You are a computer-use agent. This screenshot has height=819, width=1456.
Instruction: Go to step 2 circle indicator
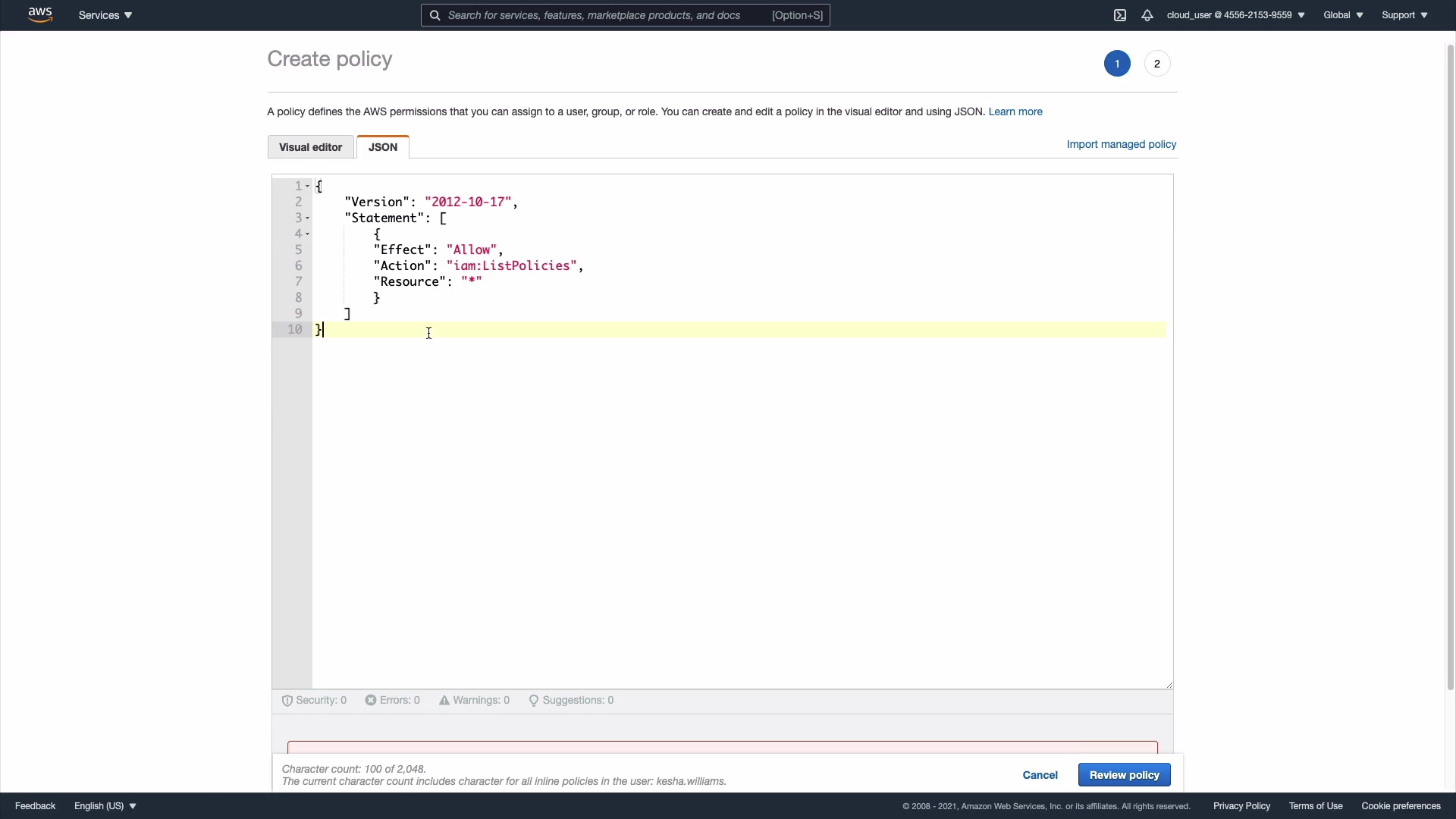1156,64
